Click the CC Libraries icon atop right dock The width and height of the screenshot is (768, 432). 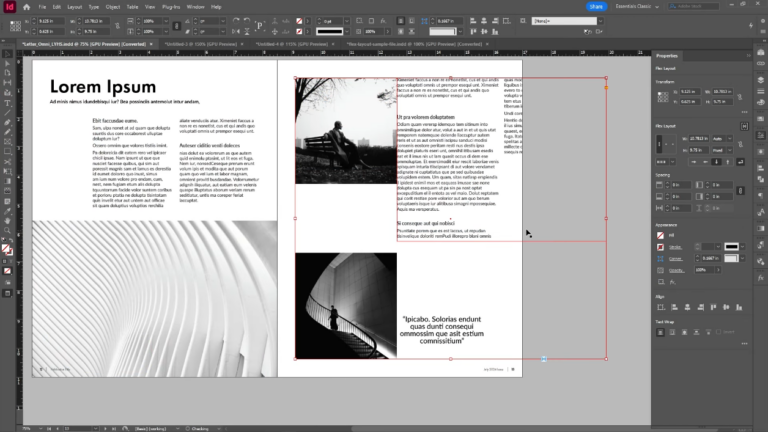(x=761, y=52)
